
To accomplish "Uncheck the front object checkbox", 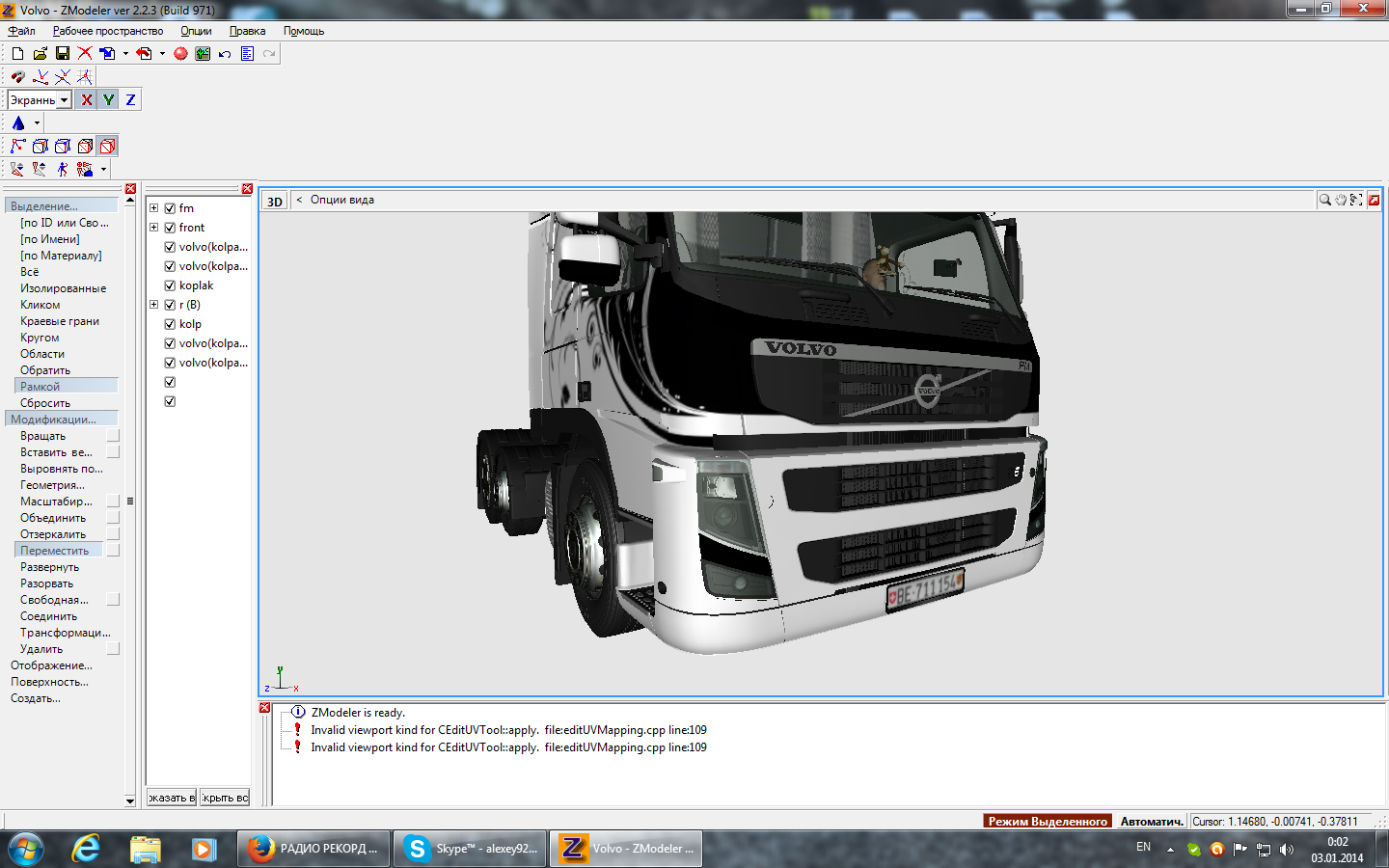I will (170, 228).
